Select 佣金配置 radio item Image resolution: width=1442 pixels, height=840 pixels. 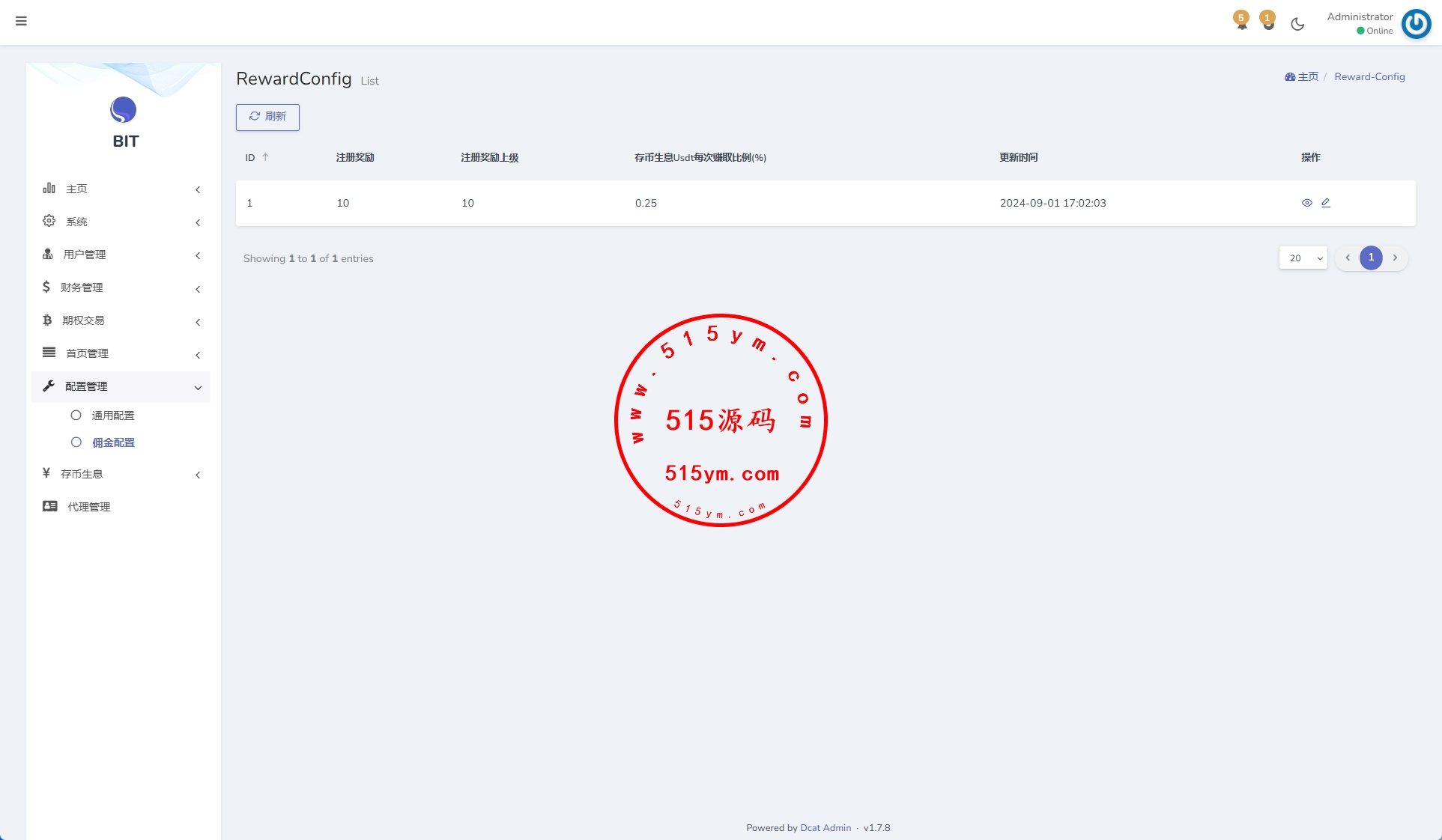112,442
